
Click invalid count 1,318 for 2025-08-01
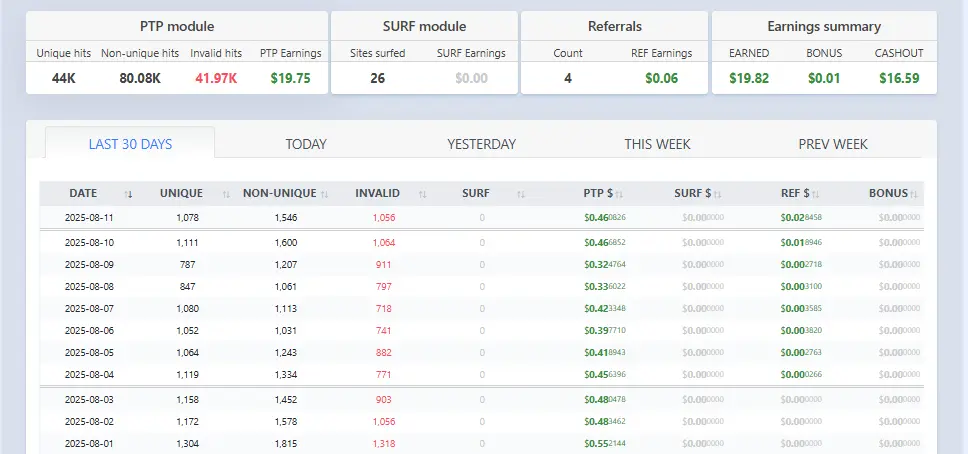[x=383, y=443]
